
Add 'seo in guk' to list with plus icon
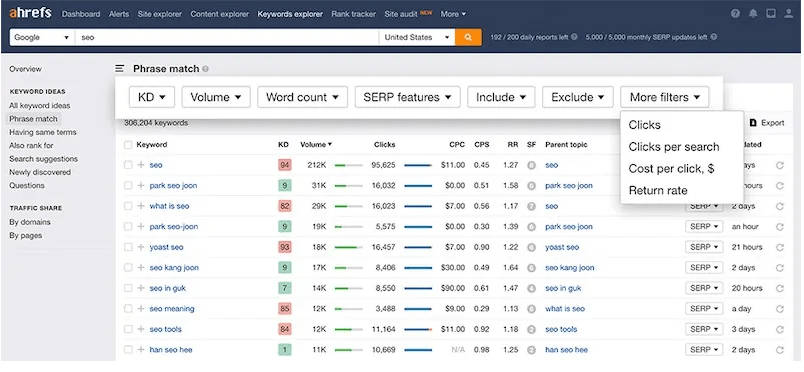pyautogui.click(x=140, y=288)
